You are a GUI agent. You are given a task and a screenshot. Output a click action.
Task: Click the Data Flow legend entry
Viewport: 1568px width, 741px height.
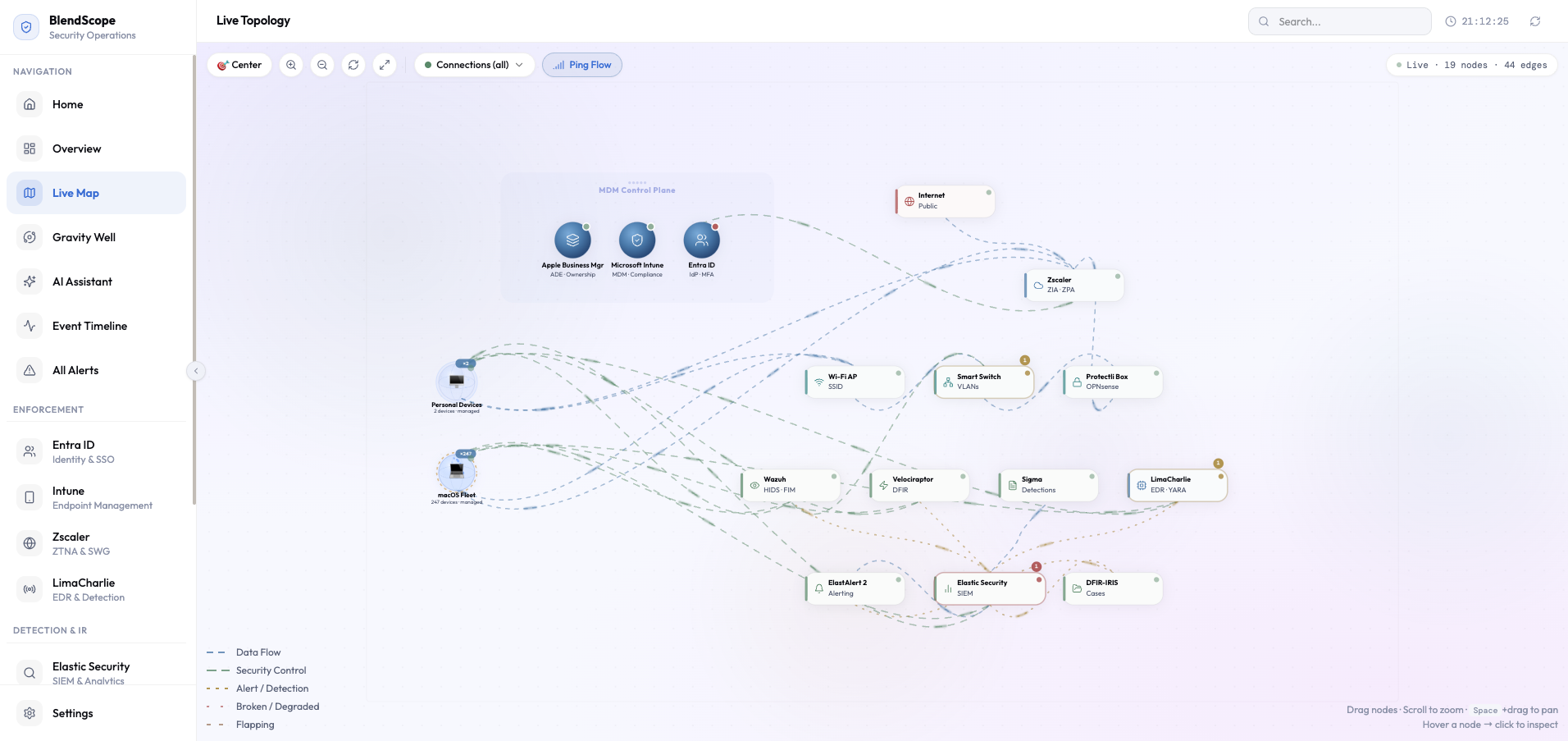tap(244, 652)
